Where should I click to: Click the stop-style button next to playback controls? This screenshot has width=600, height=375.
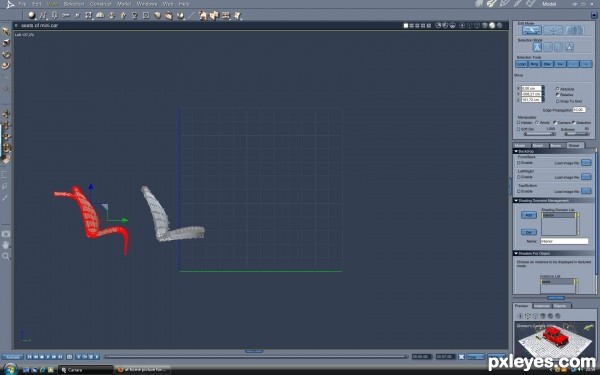tap(69, 357)
